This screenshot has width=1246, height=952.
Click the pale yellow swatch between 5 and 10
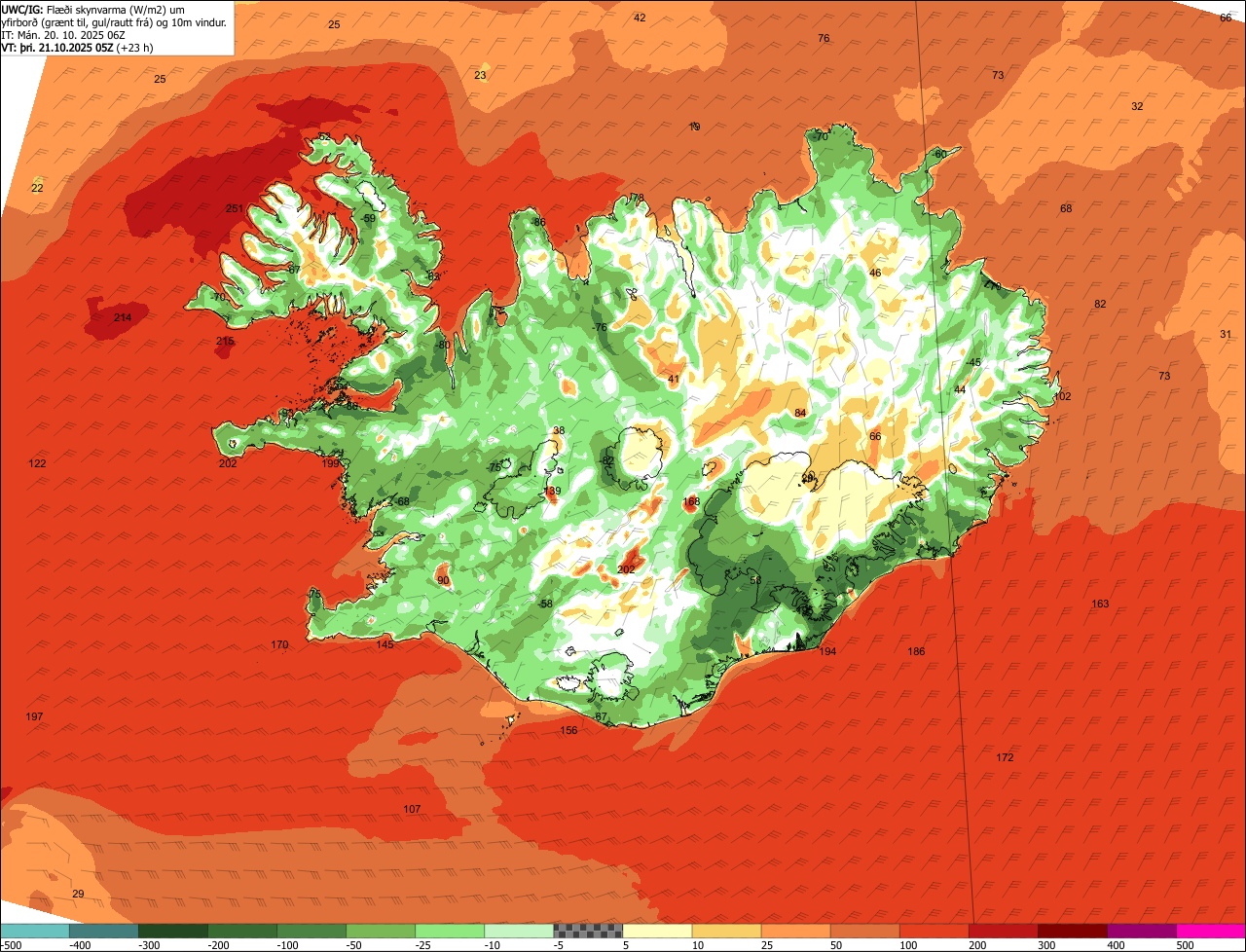(x=657, y=931)
